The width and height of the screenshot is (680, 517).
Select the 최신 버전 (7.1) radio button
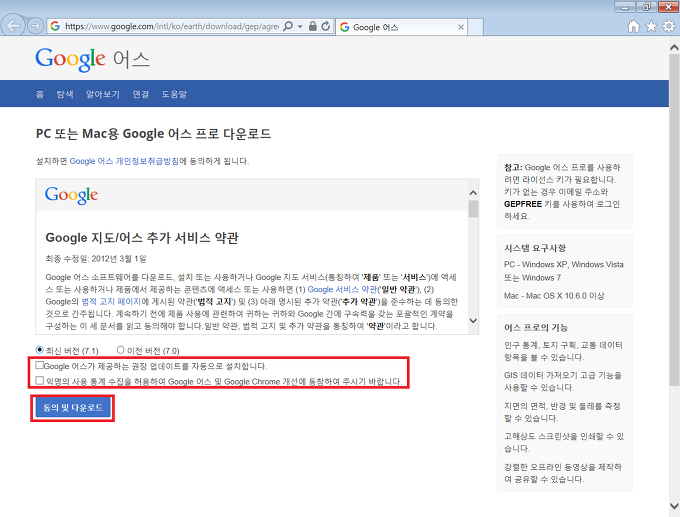click(39, 350)
